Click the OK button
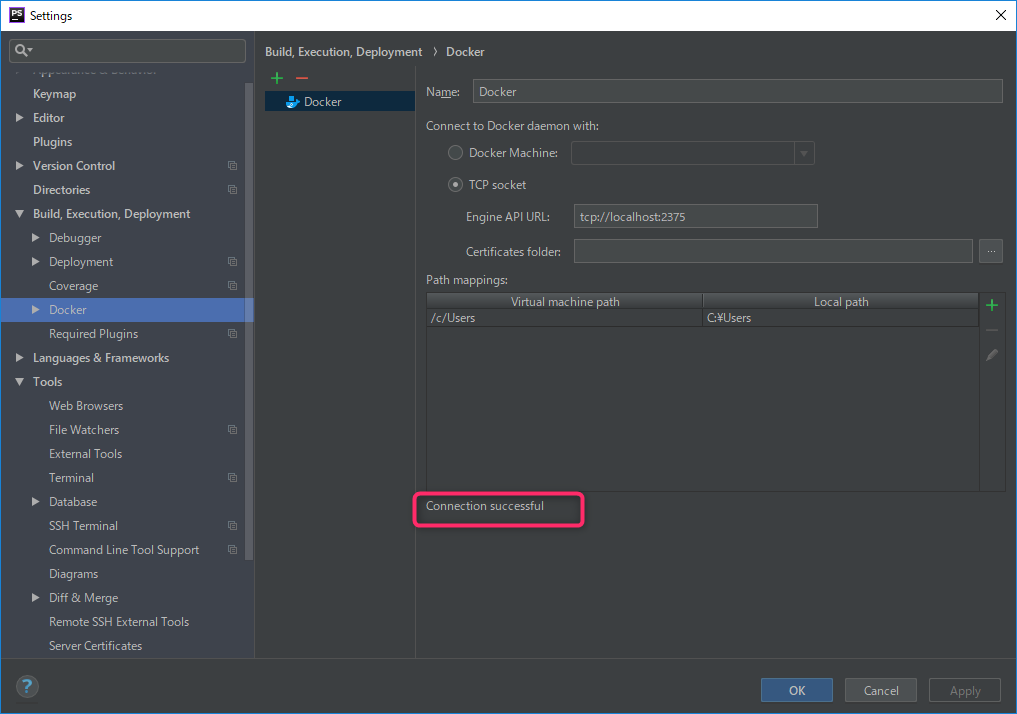 pyautogui.click(x=796, y=690)
